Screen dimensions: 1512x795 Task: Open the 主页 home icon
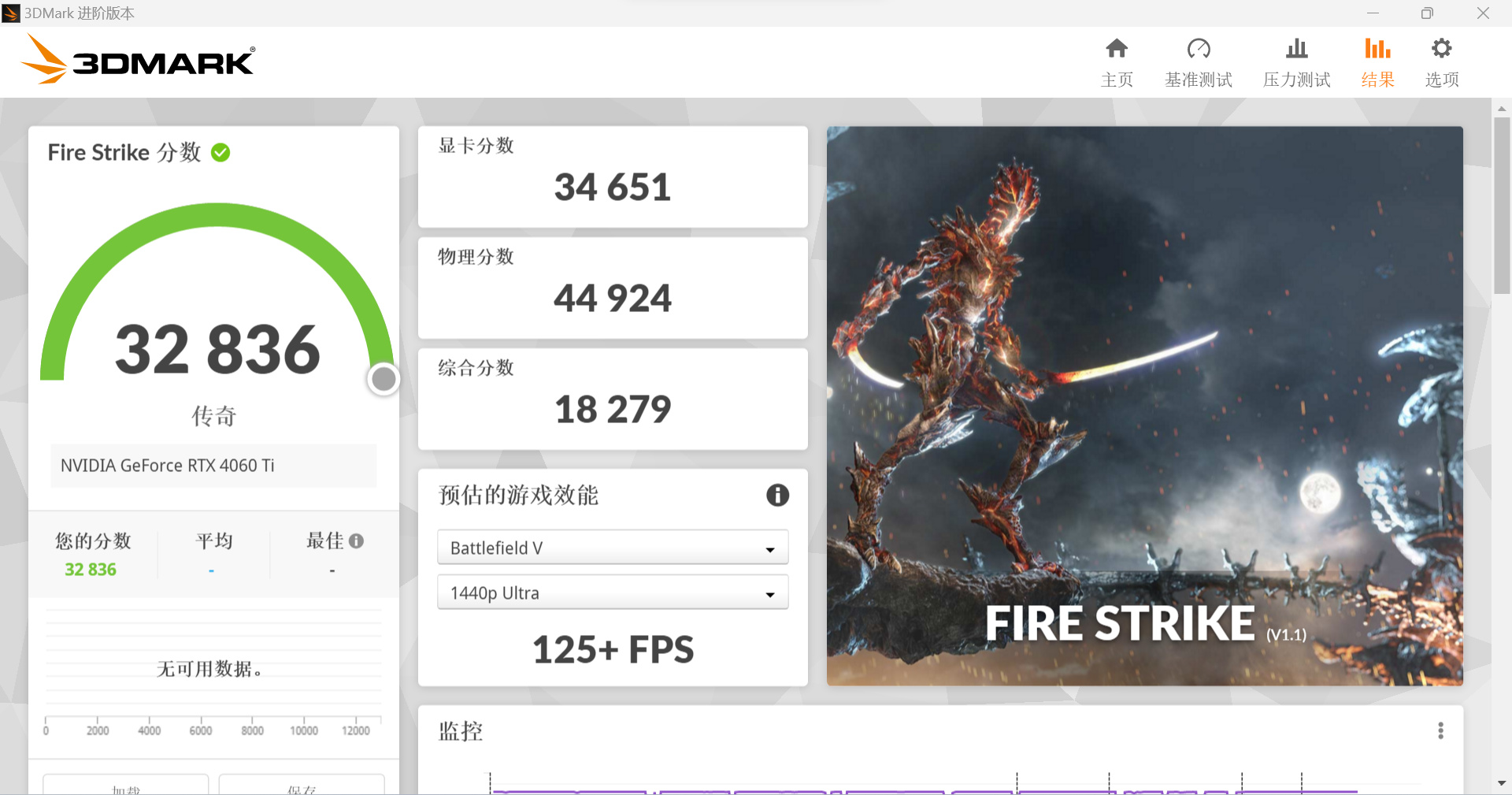click(x=1117, y=49)
